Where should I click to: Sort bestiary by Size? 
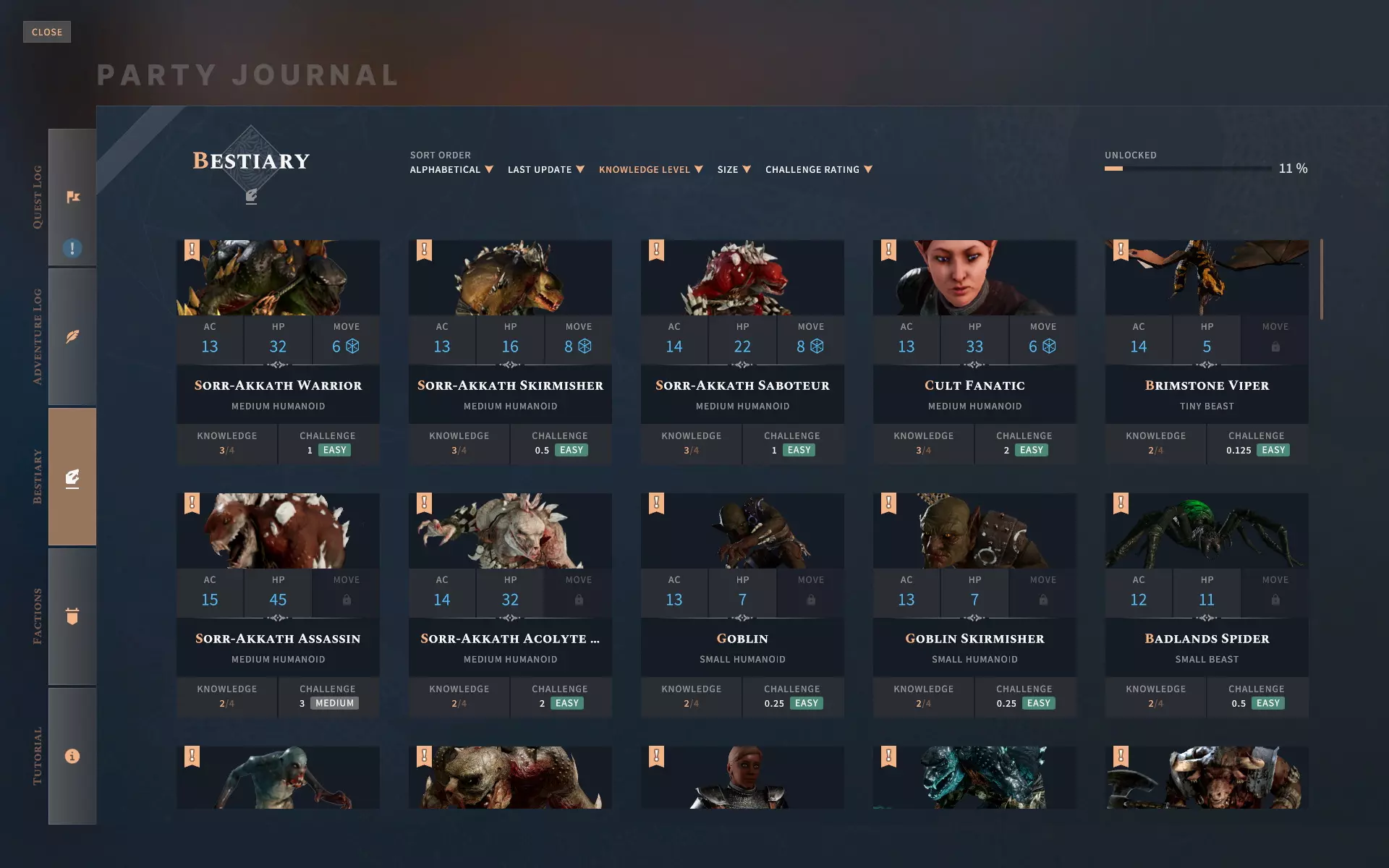[734, 169]
